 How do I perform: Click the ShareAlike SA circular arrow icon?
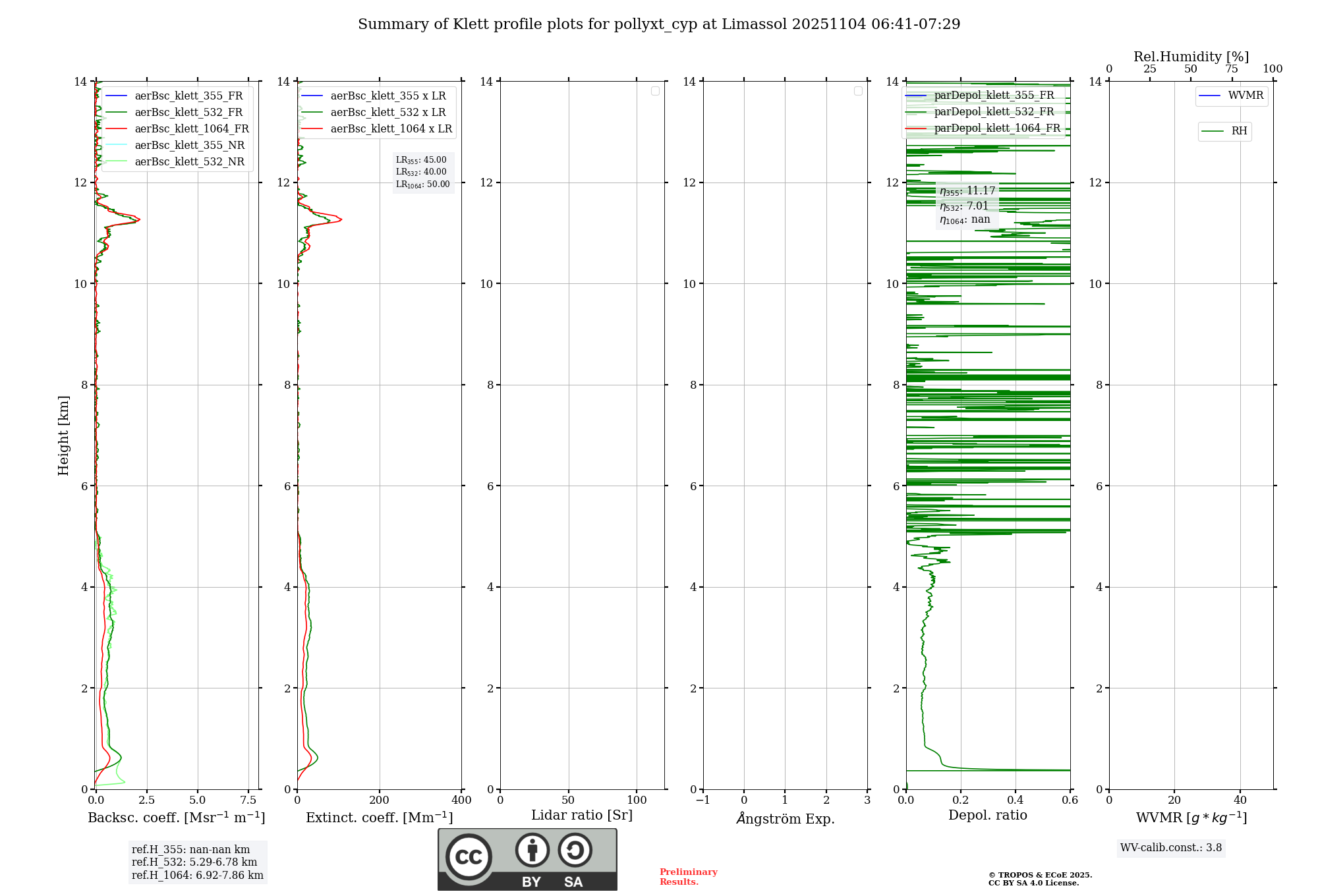point(575,850)
